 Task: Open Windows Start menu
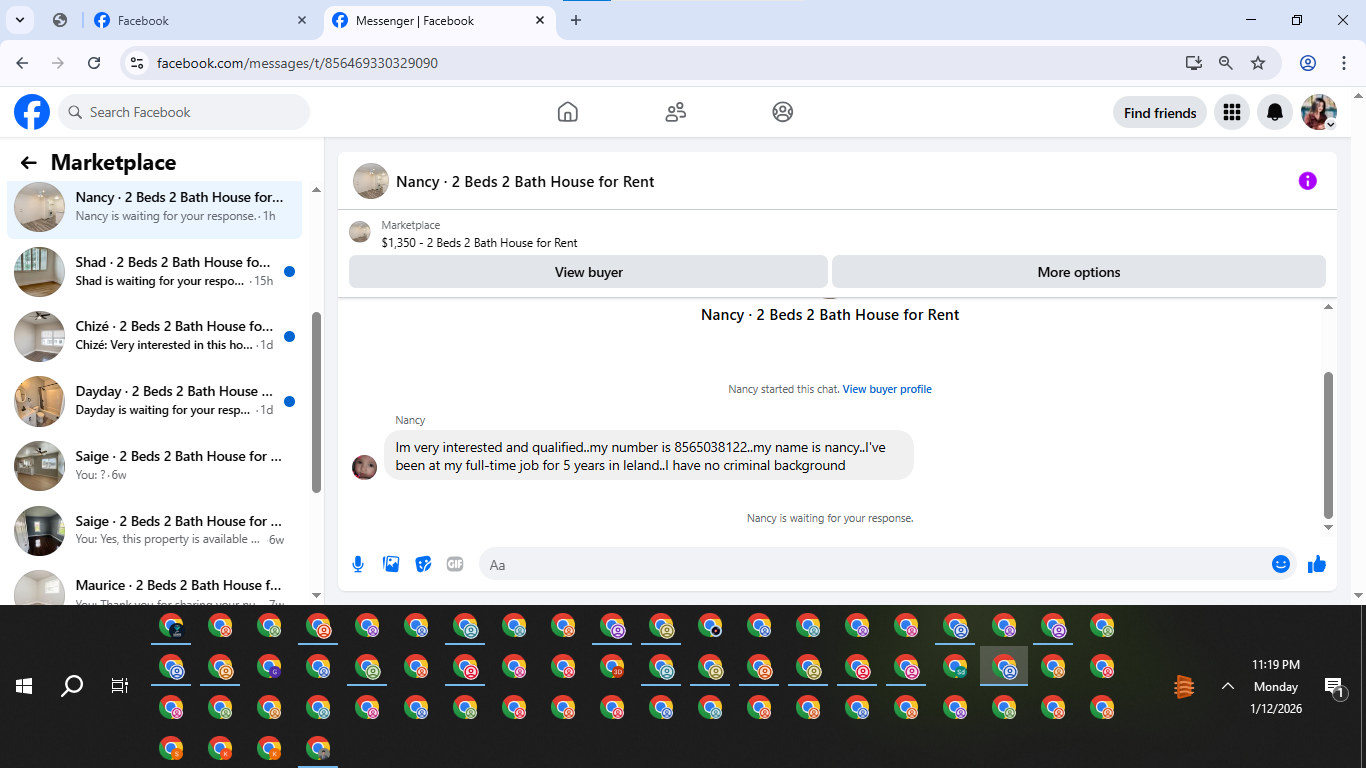(x=24, y=686)
